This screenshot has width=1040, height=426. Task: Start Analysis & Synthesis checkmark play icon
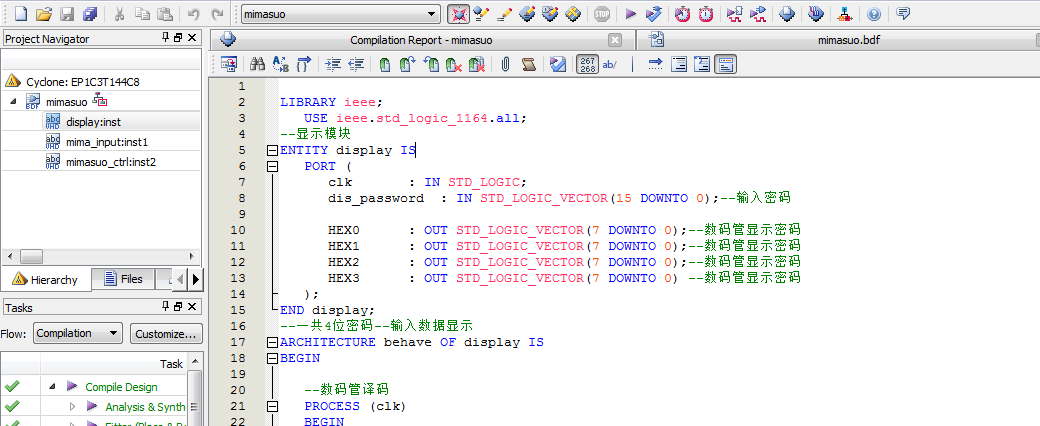[653, 13]
